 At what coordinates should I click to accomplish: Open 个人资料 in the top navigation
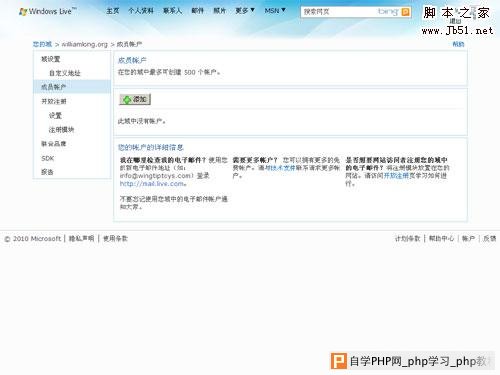point(141,11)
